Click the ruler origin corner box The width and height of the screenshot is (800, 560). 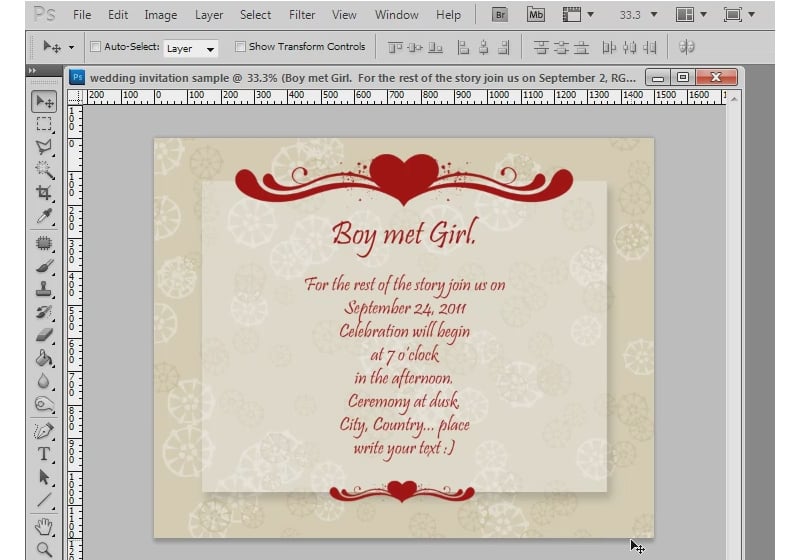click(75, 97)
